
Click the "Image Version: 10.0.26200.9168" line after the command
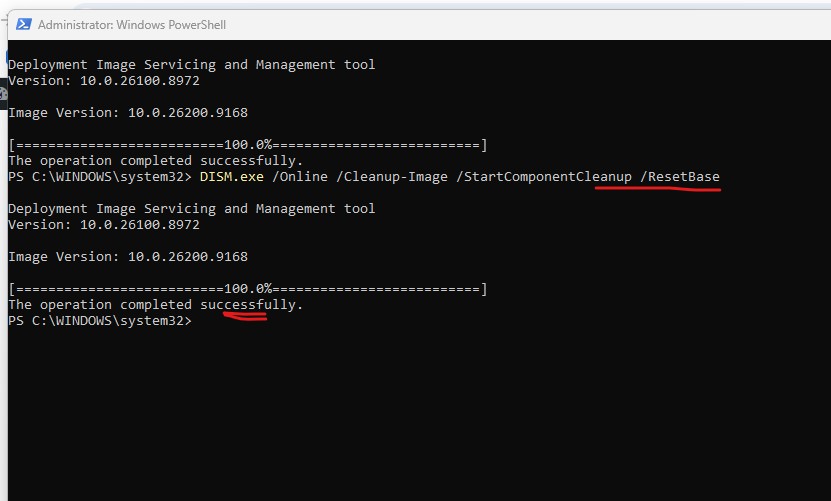[128, 257]
